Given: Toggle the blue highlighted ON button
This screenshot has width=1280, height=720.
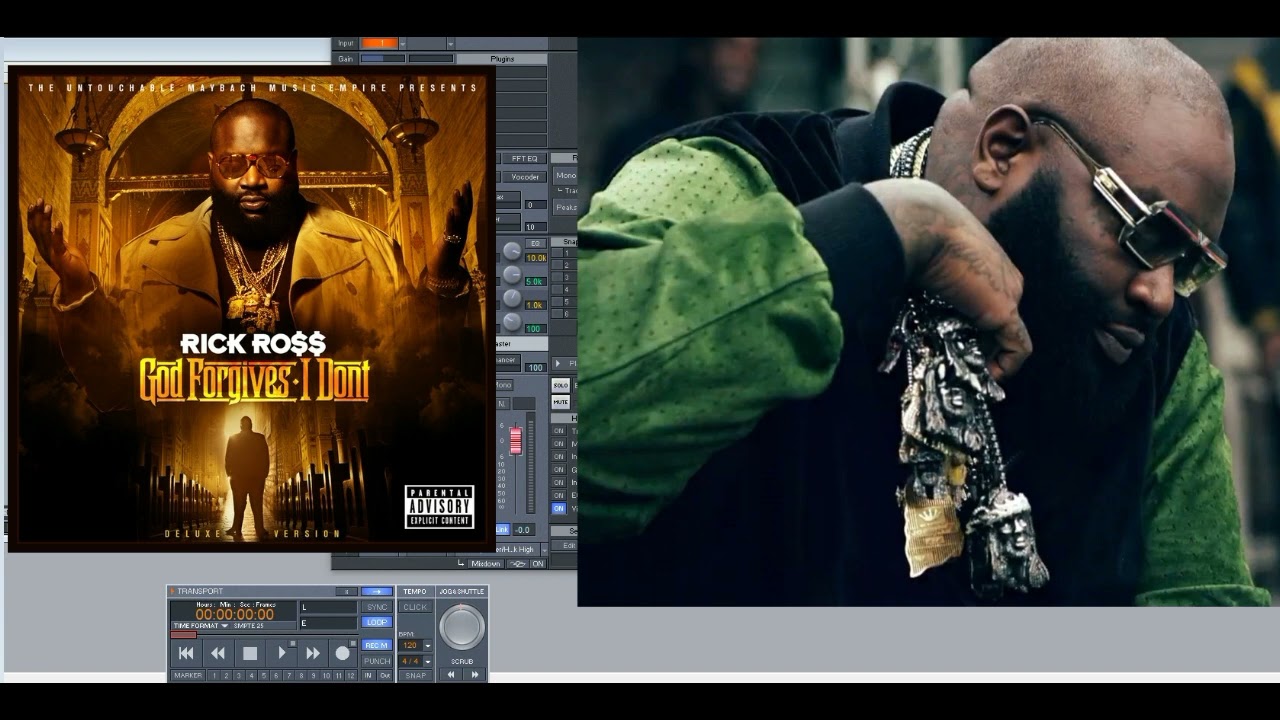Looking at the screenshot, I should click(559, 508).
